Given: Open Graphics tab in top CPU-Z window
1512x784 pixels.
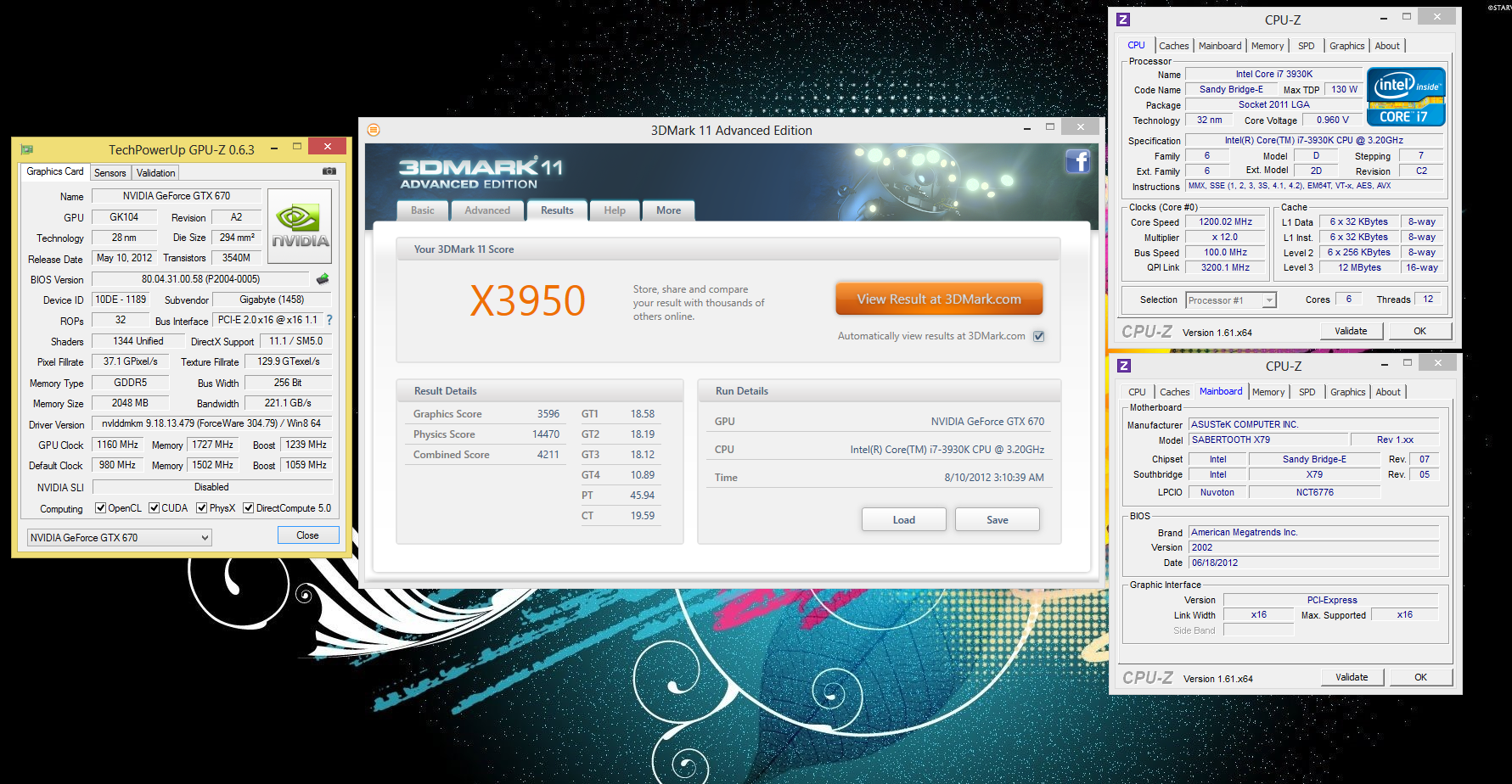Looking at the screenshot, I should click(x=1347, y=46).
